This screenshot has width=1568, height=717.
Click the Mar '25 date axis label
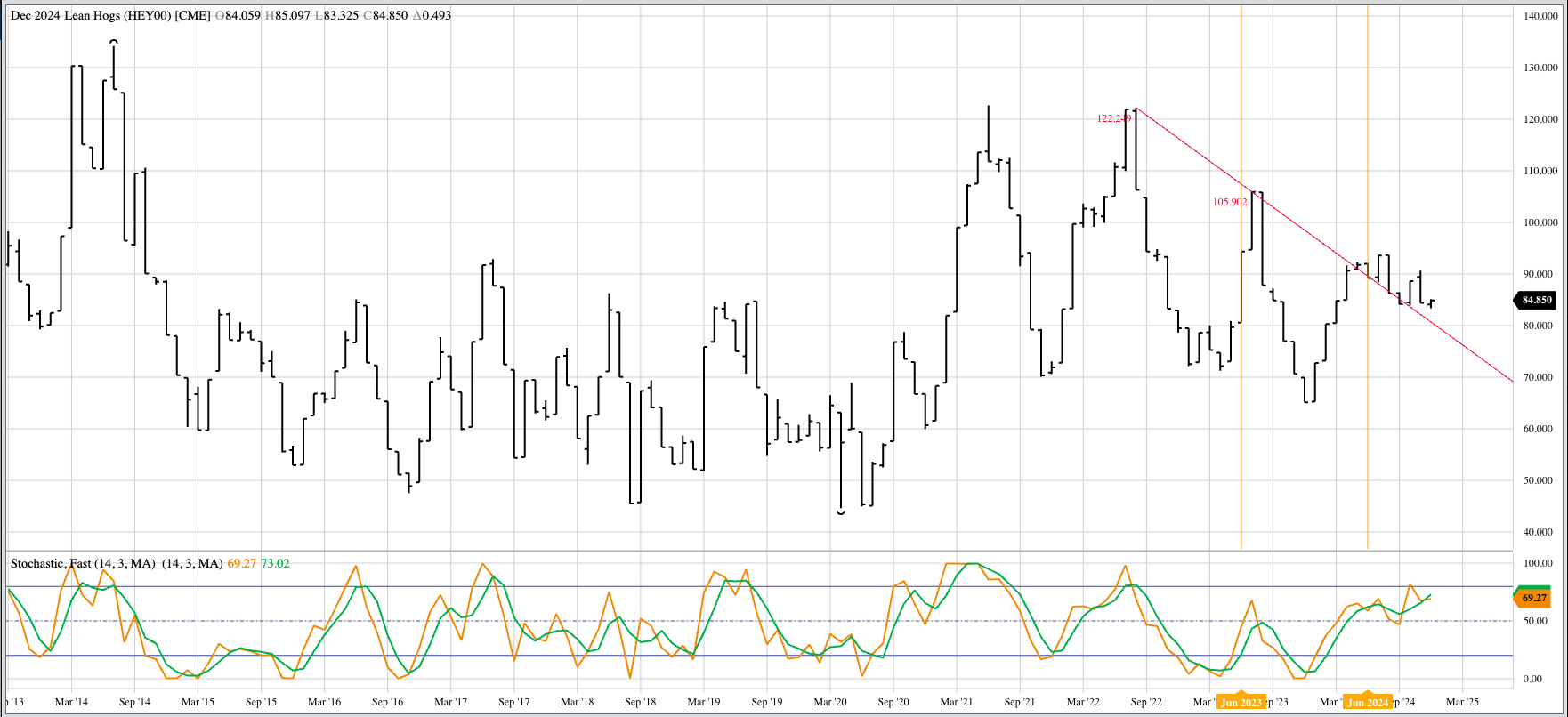pos(1462,702)
